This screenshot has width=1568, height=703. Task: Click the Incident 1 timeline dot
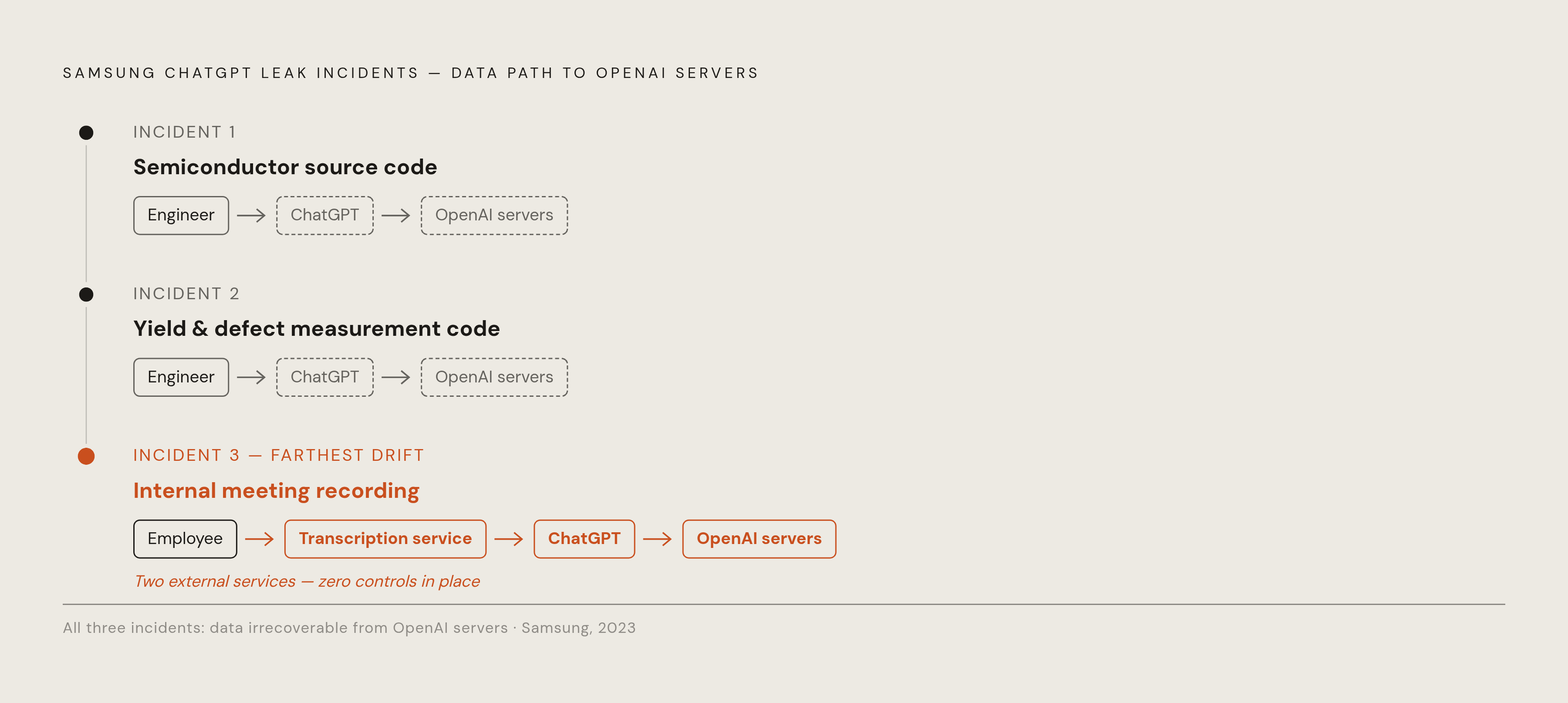[86, 133]
